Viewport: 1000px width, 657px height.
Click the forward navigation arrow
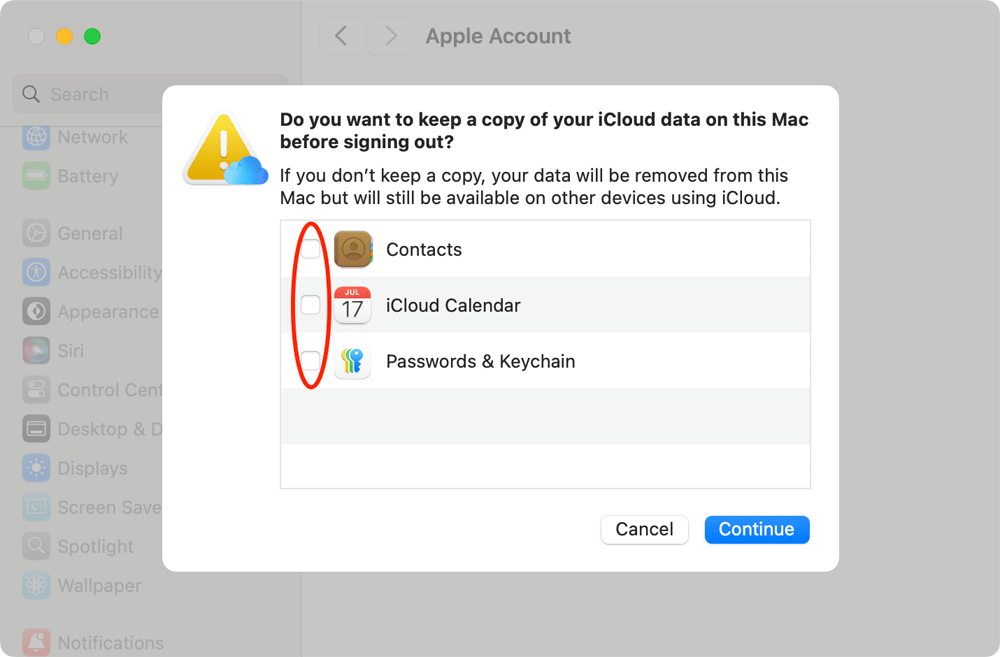click(390, 36)
